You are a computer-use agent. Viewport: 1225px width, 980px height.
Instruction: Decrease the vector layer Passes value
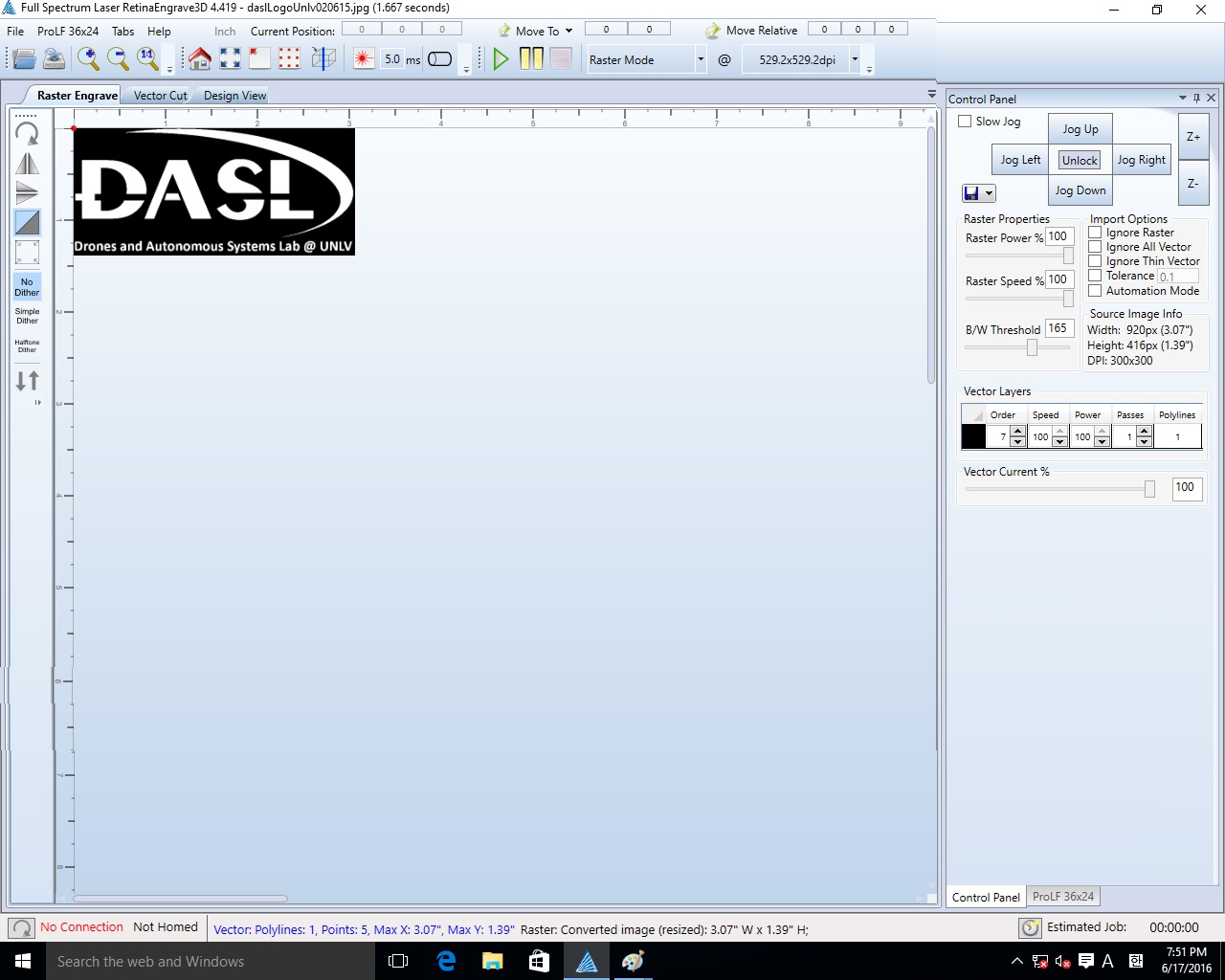(x=1144, y=442)
